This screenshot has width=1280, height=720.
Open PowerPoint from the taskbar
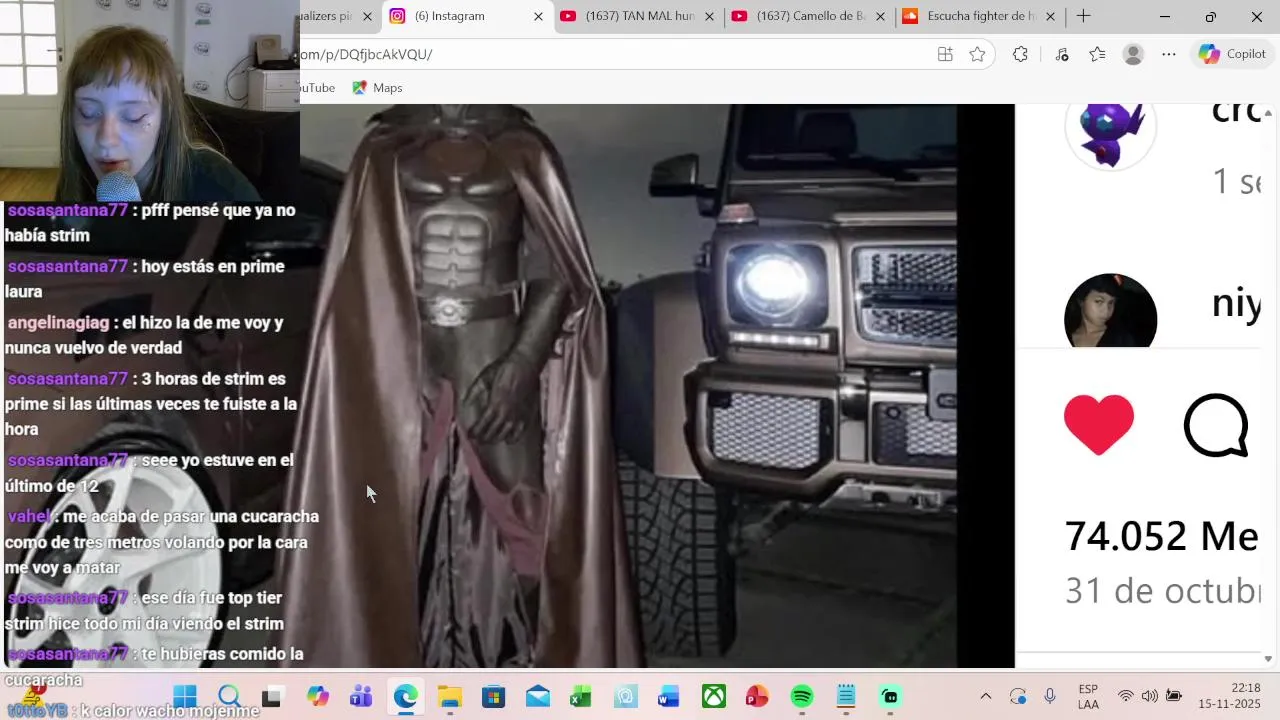click(757, 696)
